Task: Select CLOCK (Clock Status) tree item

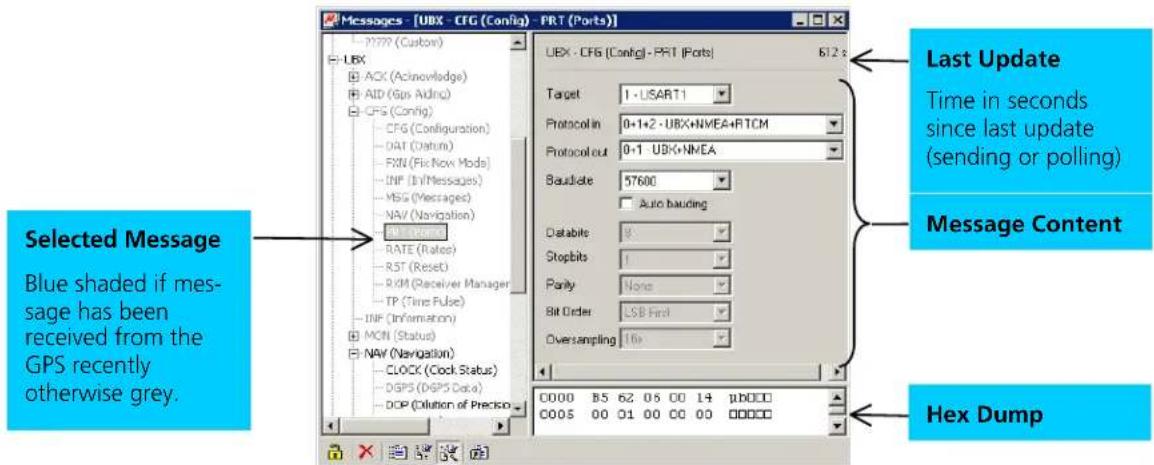Action: 442,369
